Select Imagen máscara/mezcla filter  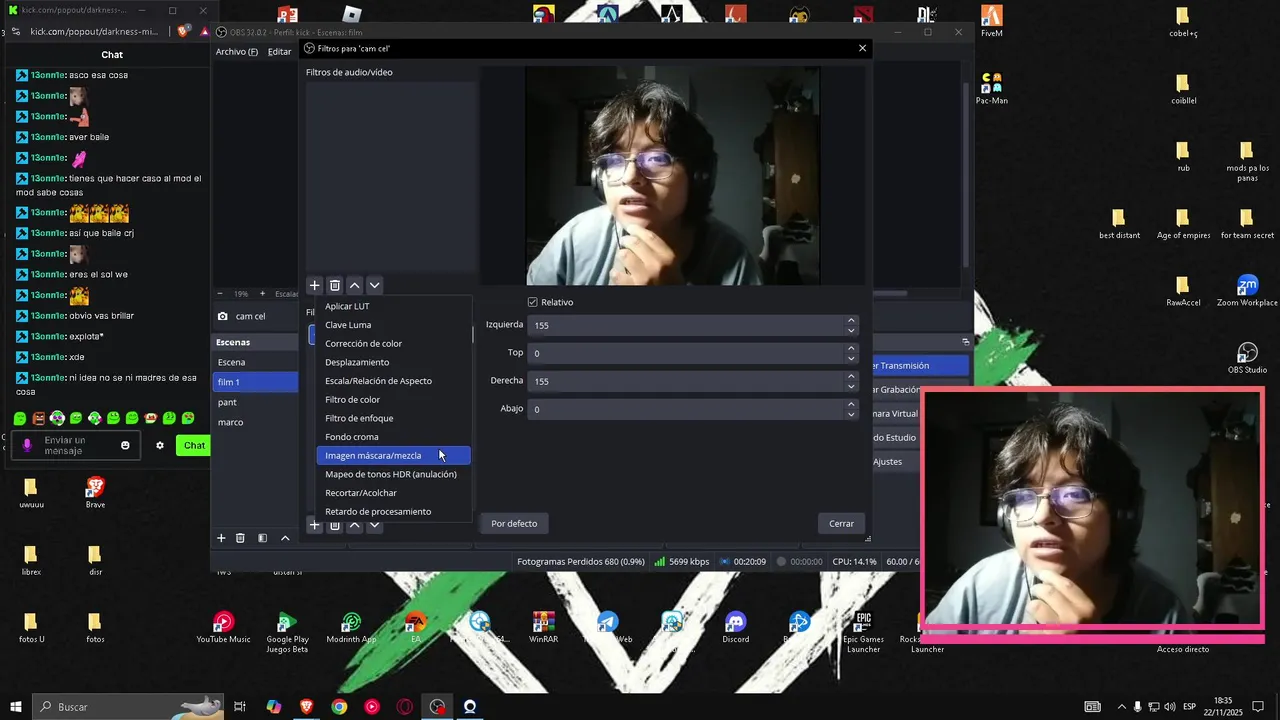coord(393,455)
